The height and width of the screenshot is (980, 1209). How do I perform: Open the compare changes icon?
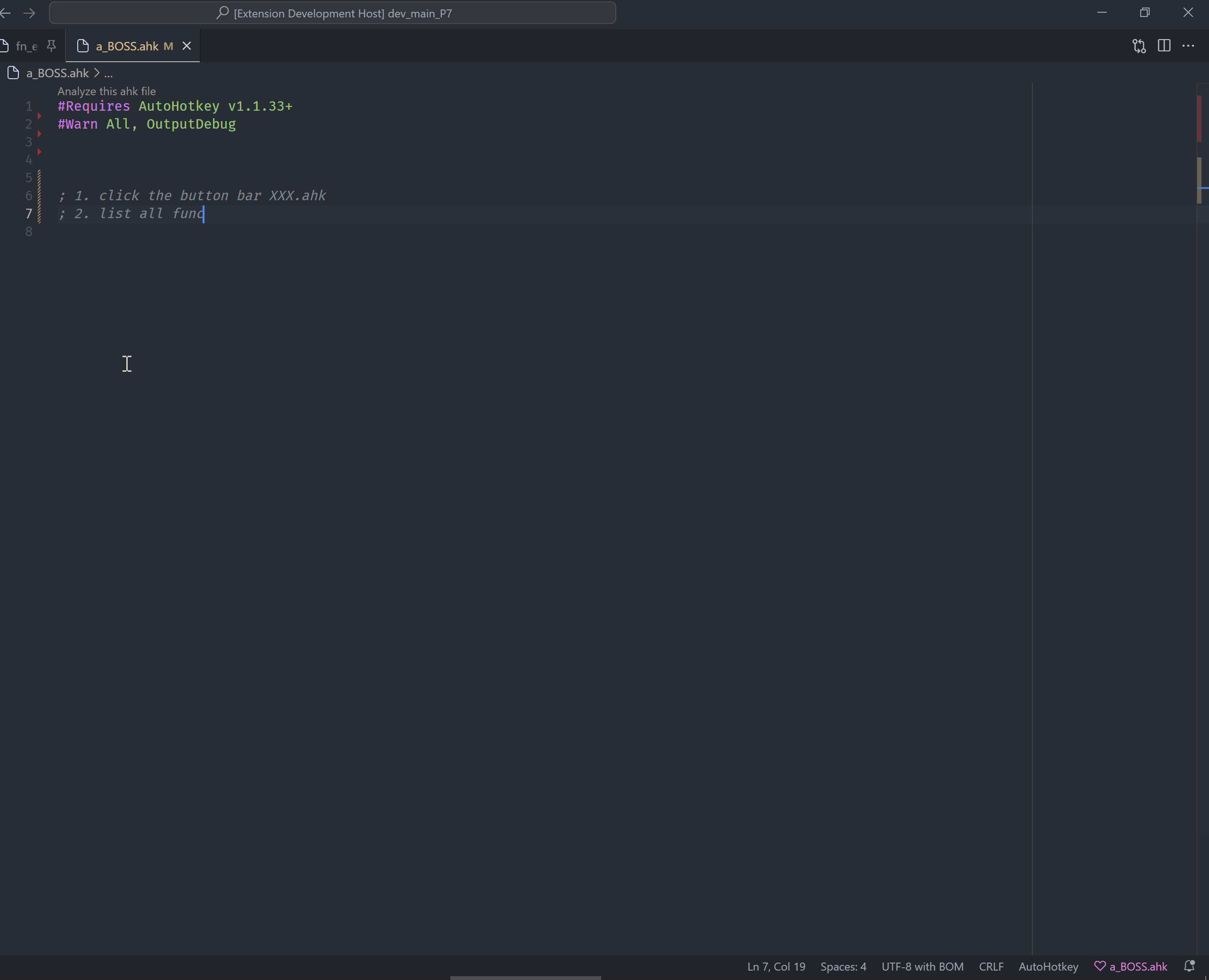pyautogui.click(x=1138, y=46)
